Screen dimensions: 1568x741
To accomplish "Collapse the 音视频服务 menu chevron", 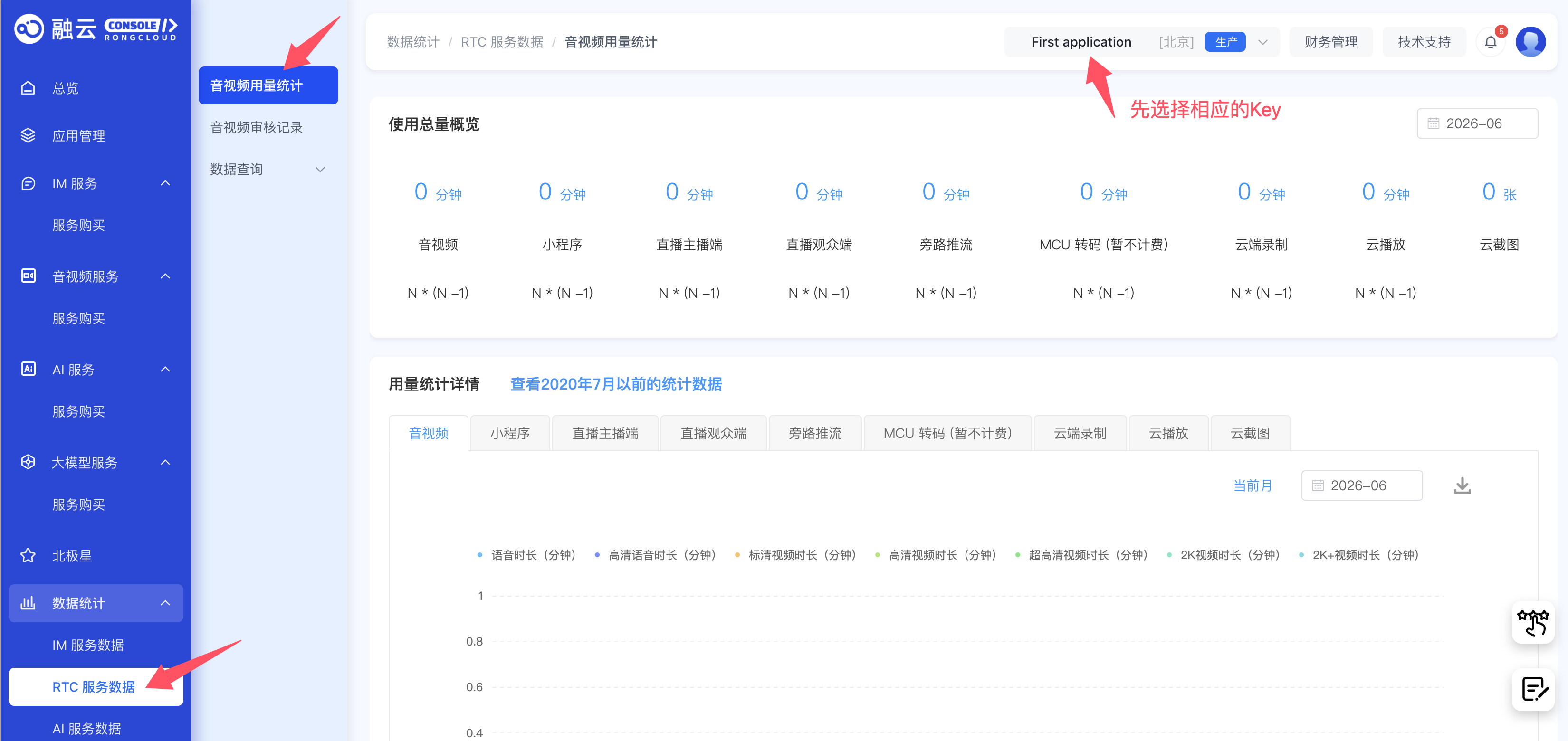I will pos(165,276).
